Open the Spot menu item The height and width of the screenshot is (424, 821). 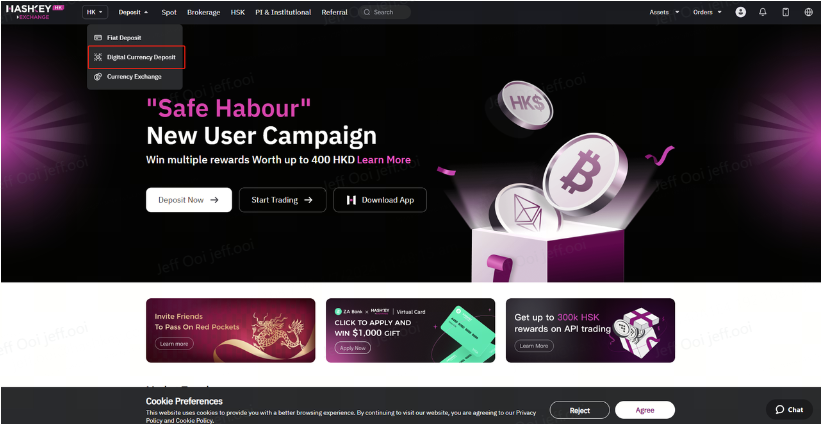[169, 12]
